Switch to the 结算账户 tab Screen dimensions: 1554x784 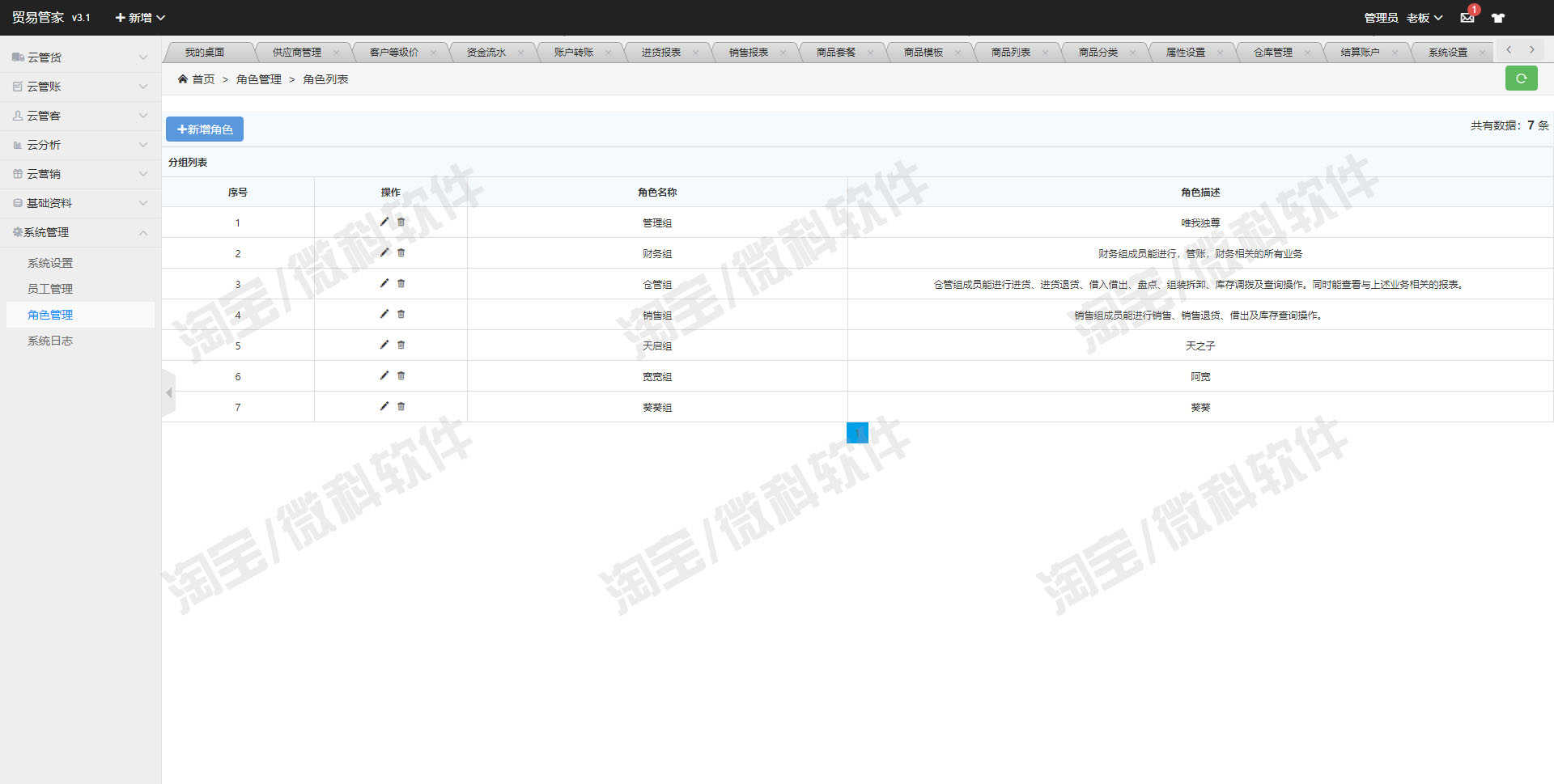[x=1361, y=53]
